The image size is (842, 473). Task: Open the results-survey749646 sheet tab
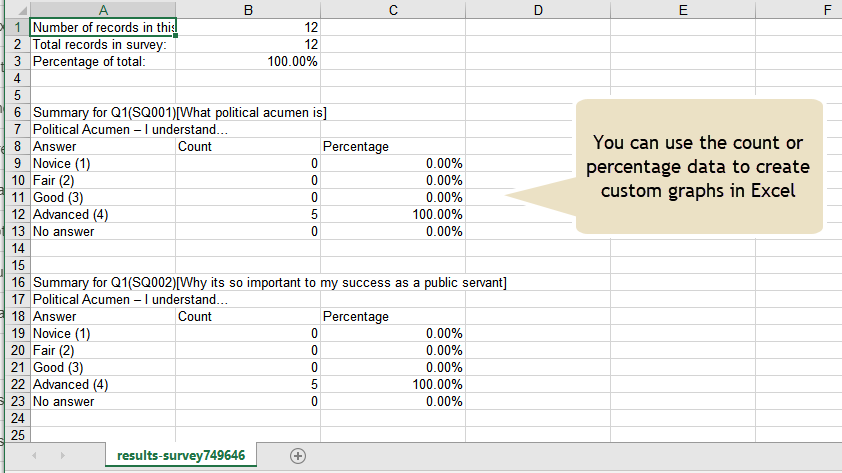181,455
